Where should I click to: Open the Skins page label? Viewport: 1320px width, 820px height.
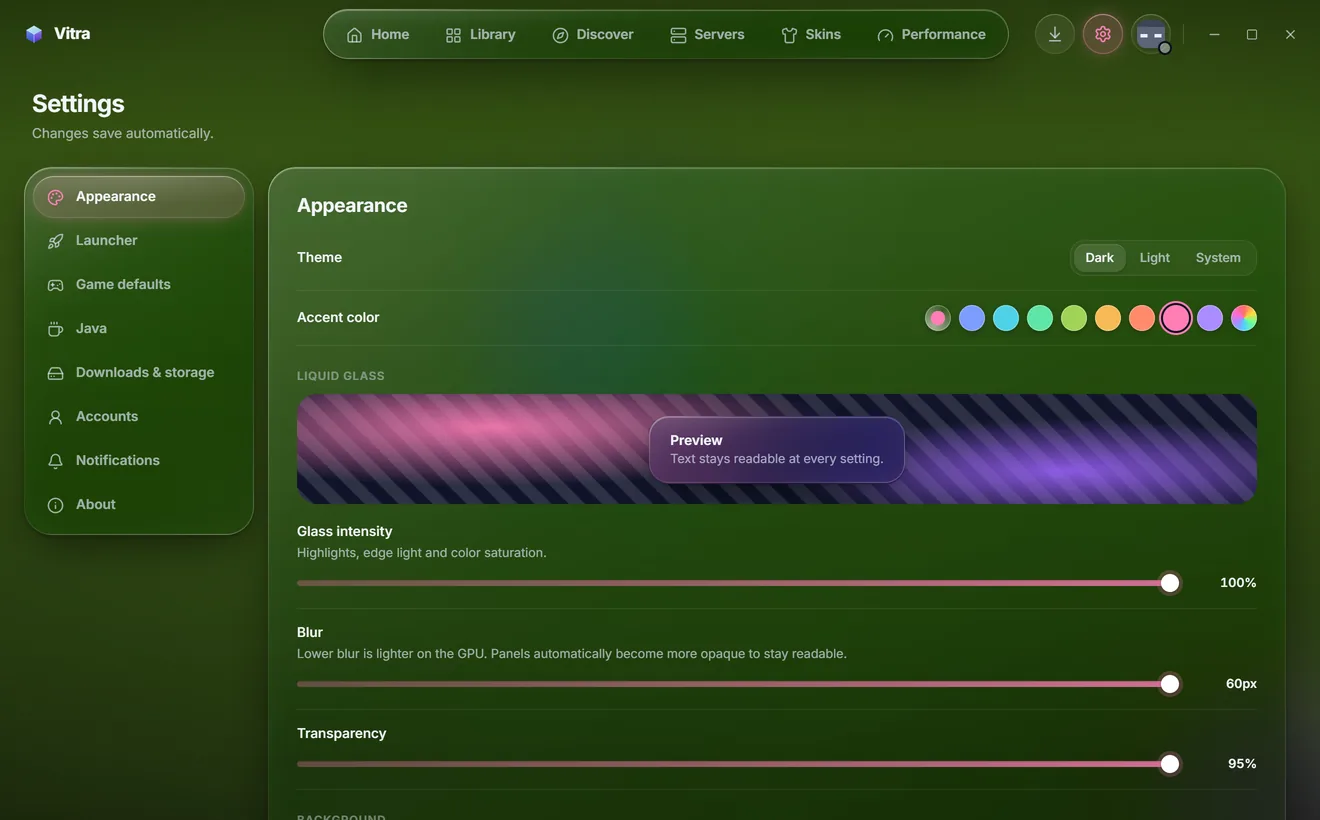[823, 34]
